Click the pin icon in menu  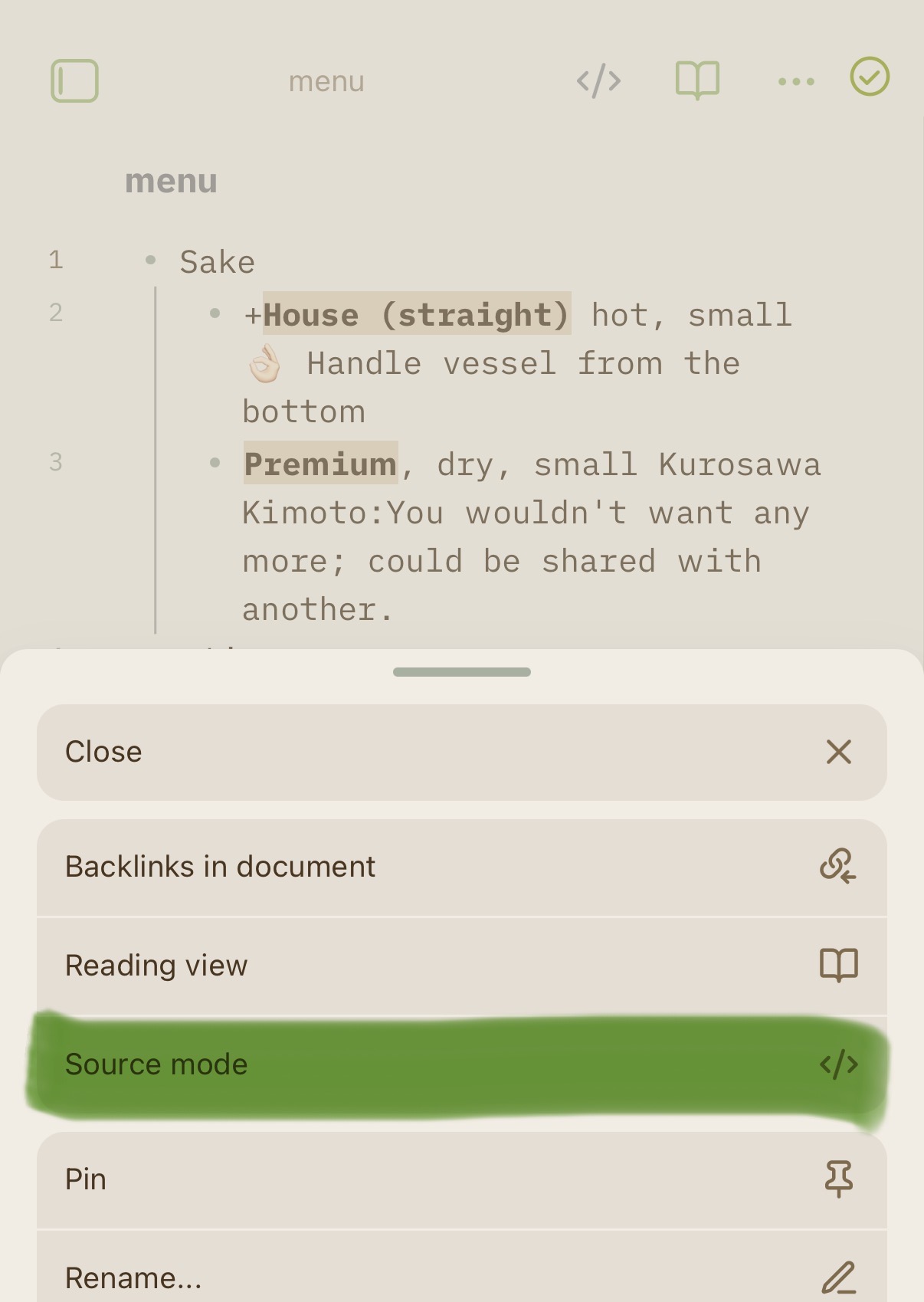tap(839, 1179)
